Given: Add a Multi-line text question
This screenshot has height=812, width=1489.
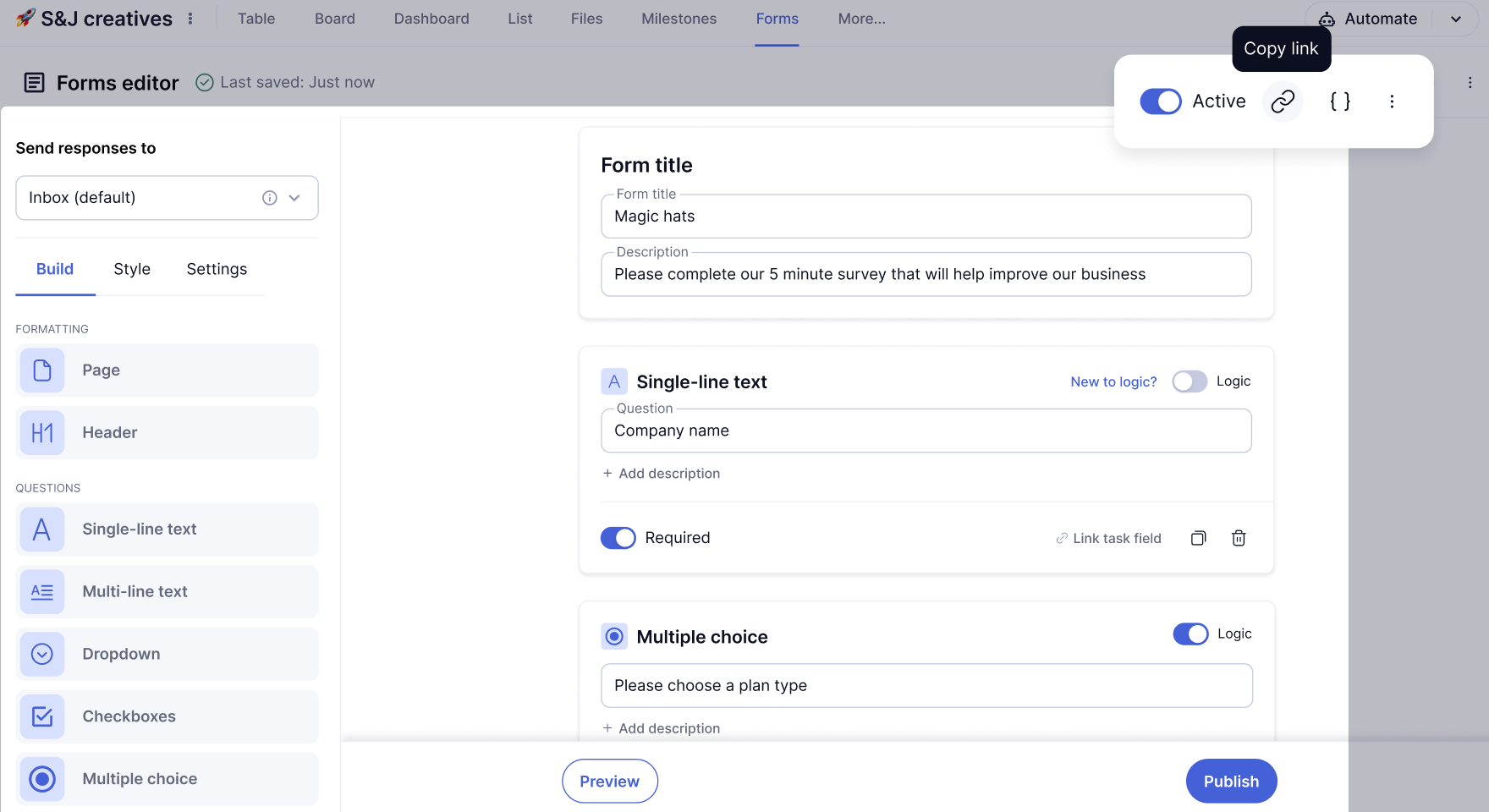Looking at the screenshot, I should click(x=167, y=592).
